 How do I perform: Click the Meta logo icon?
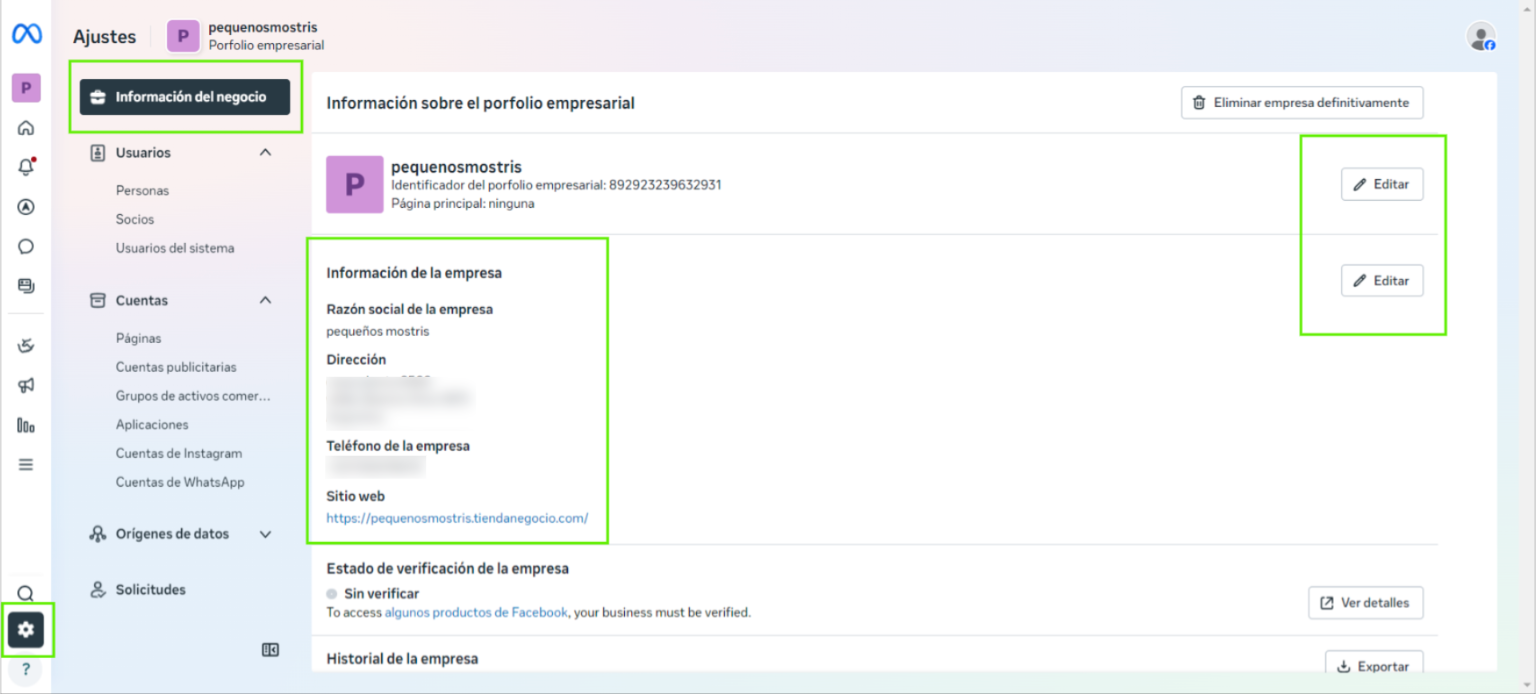coord(26,34)
